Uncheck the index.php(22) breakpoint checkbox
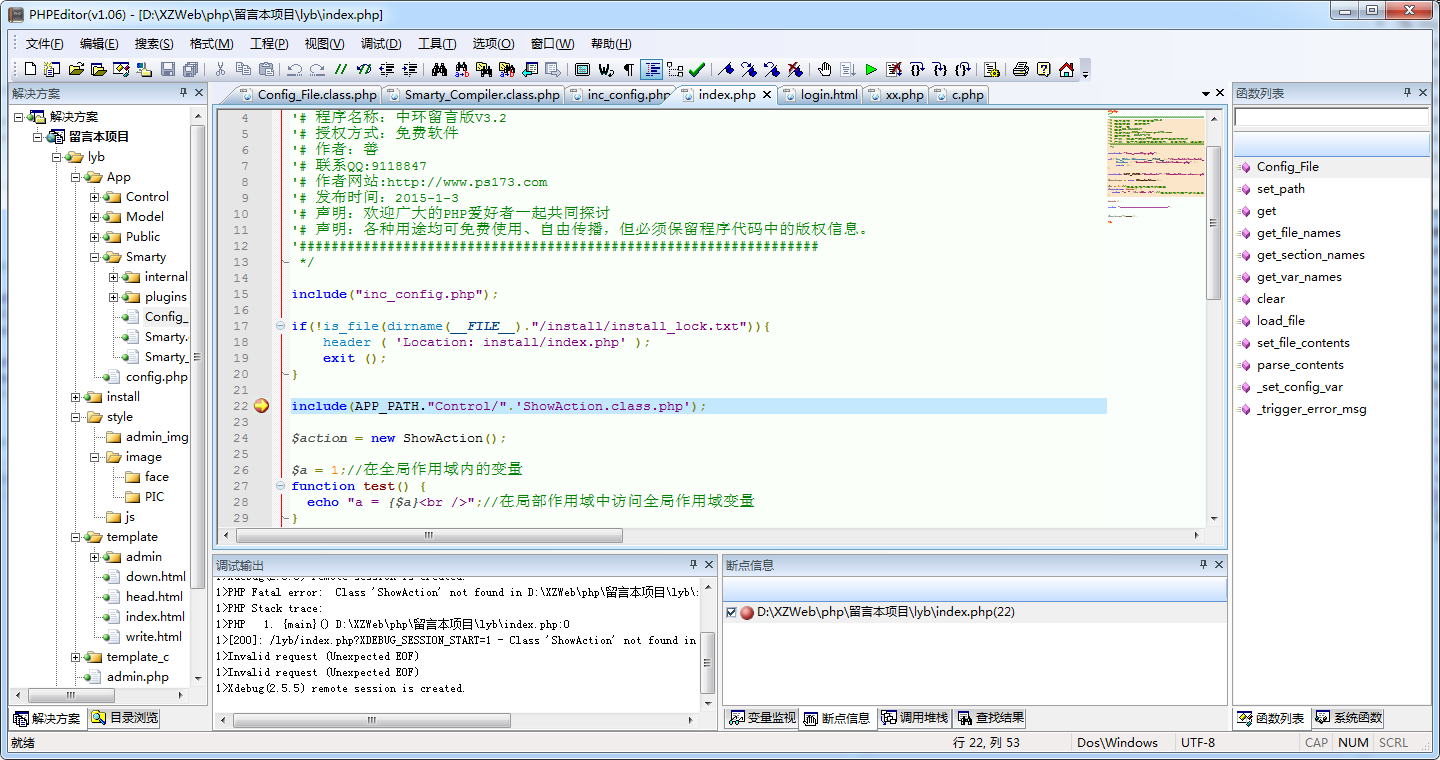 coord(732,612)
